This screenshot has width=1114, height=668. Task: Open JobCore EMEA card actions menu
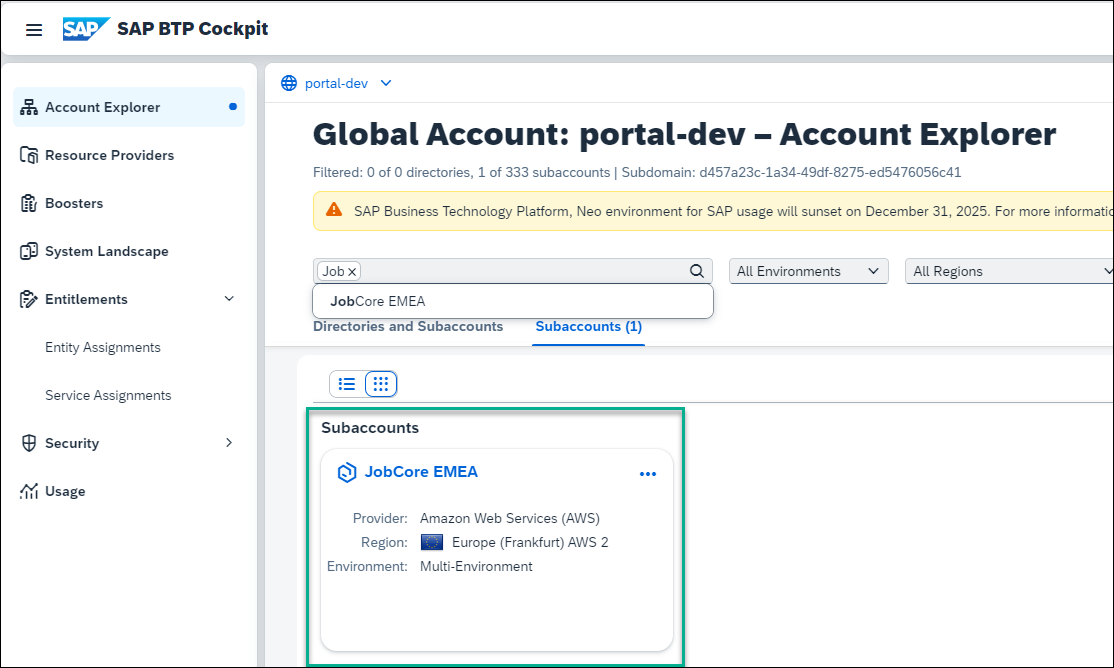648,474
